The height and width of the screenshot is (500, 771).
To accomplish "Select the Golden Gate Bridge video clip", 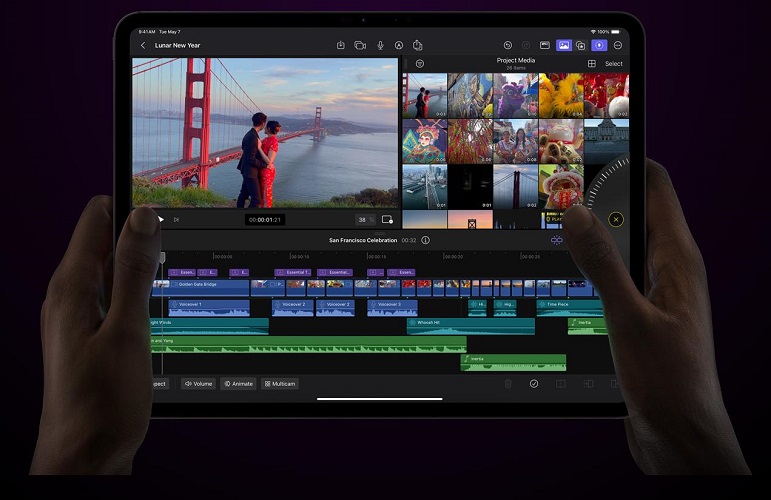I will 201,288.
